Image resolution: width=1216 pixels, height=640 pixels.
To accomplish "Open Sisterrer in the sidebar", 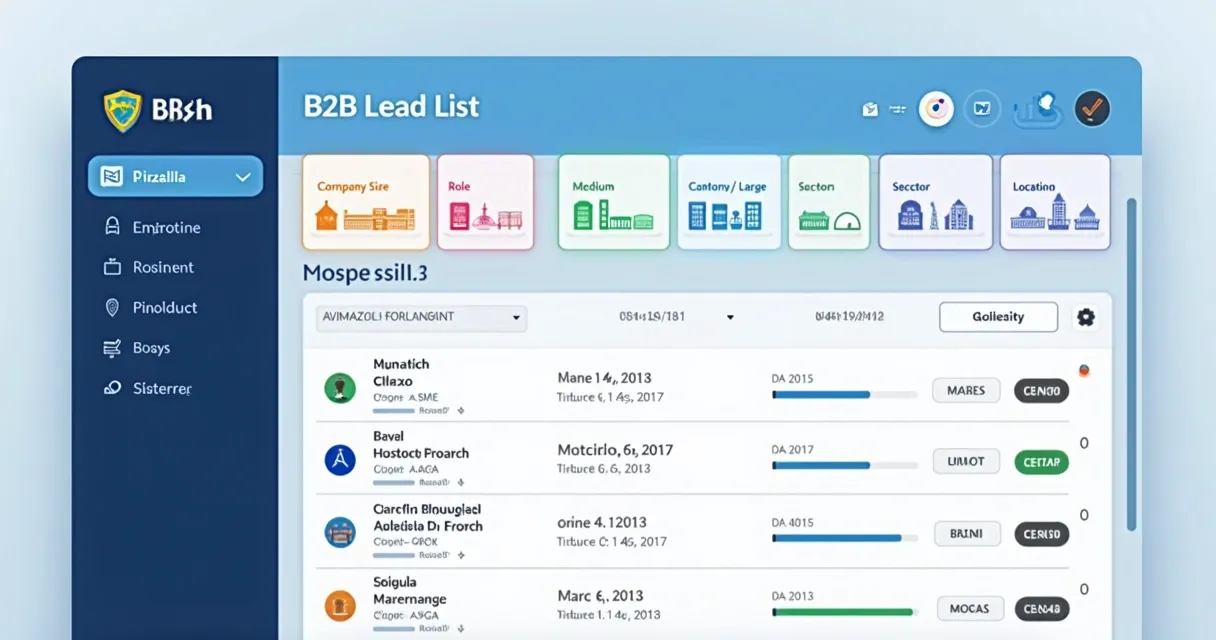I will coord(162,388).
